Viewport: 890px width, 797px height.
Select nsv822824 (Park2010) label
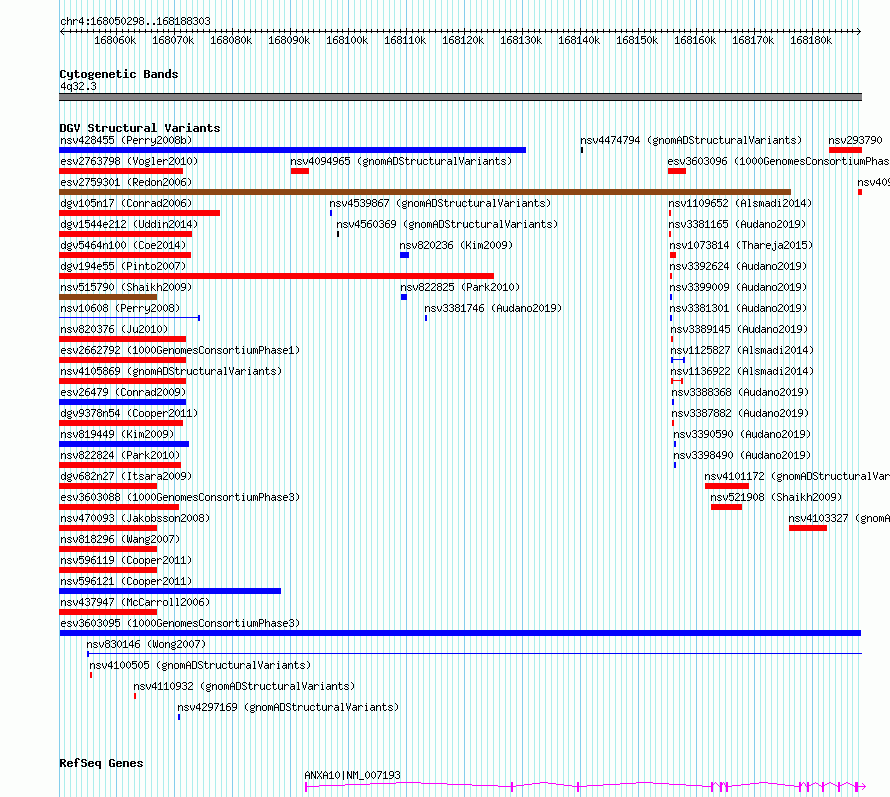click(120, 455)
